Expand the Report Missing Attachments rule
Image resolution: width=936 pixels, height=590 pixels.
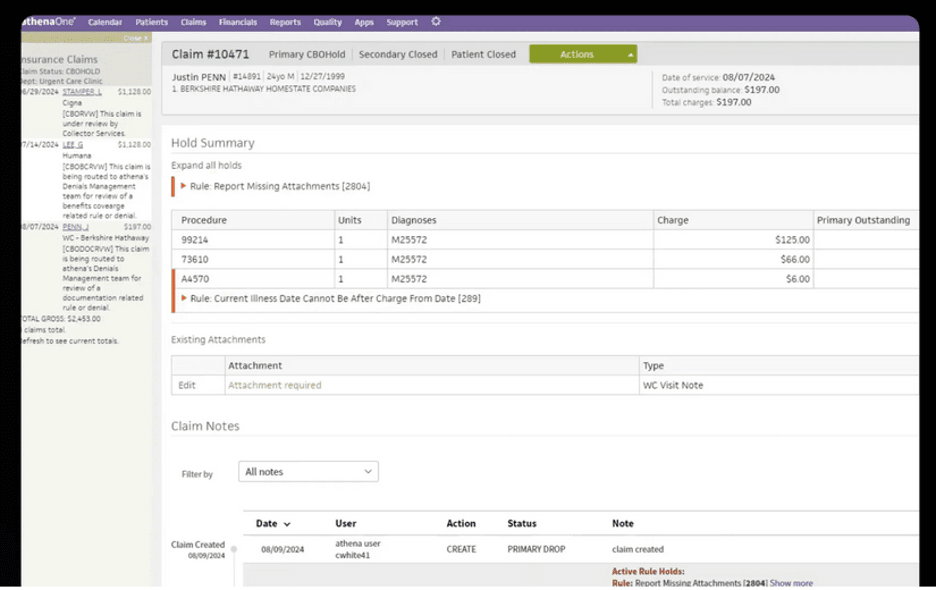[184, 186]
